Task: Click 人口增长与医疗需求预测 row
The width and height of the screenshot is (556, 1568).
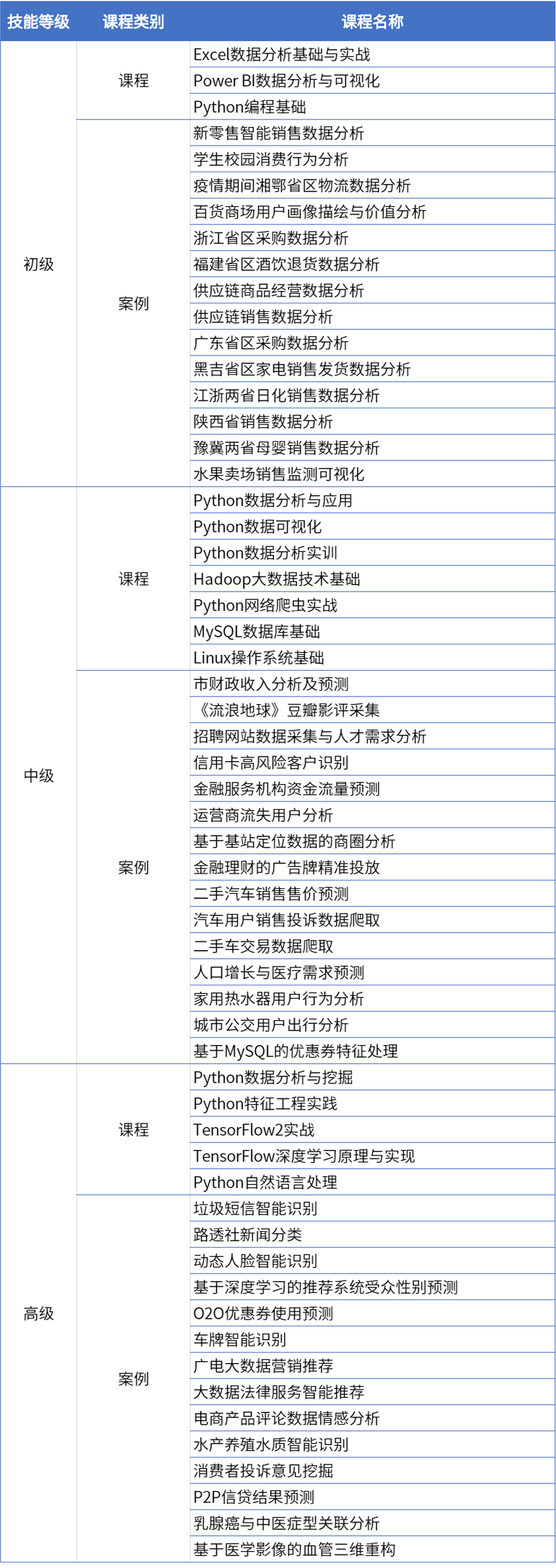Action: click(373, 972)
